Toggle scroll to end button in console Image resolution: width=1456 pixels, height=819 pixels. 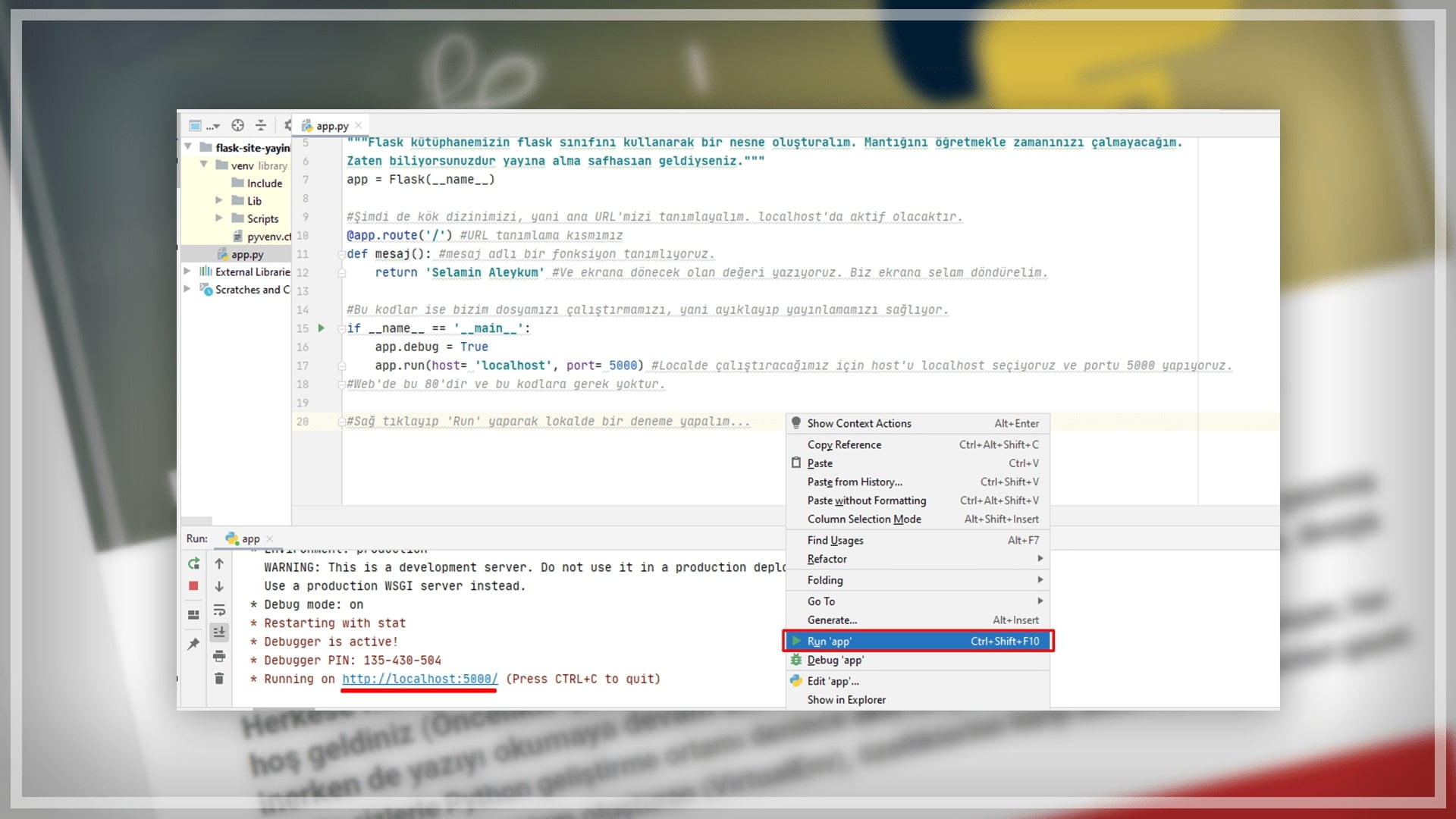(219, 632)
